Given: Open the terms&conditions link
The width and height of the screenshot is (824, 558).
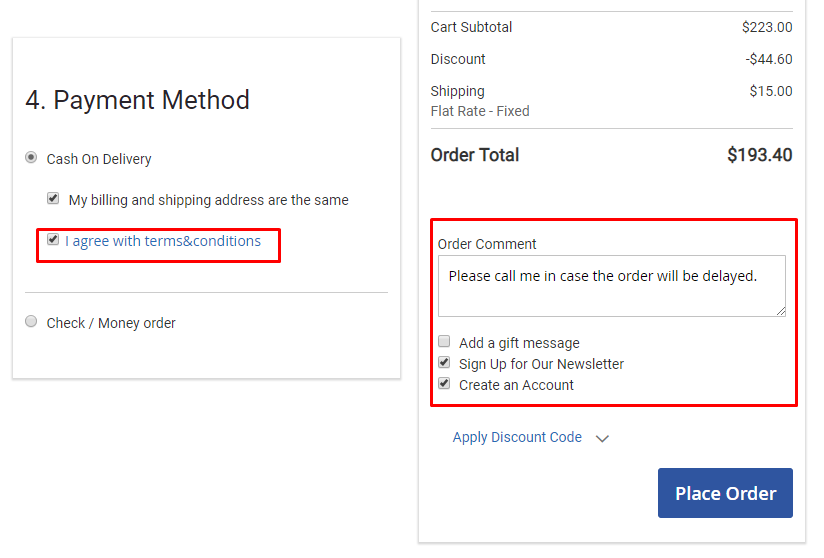Looking at the screenshot, I should (x=202, y=241).
